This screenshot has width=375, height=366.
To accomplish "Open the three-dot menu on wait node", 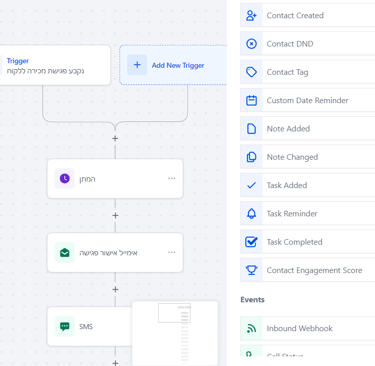I will pos(172,179).
